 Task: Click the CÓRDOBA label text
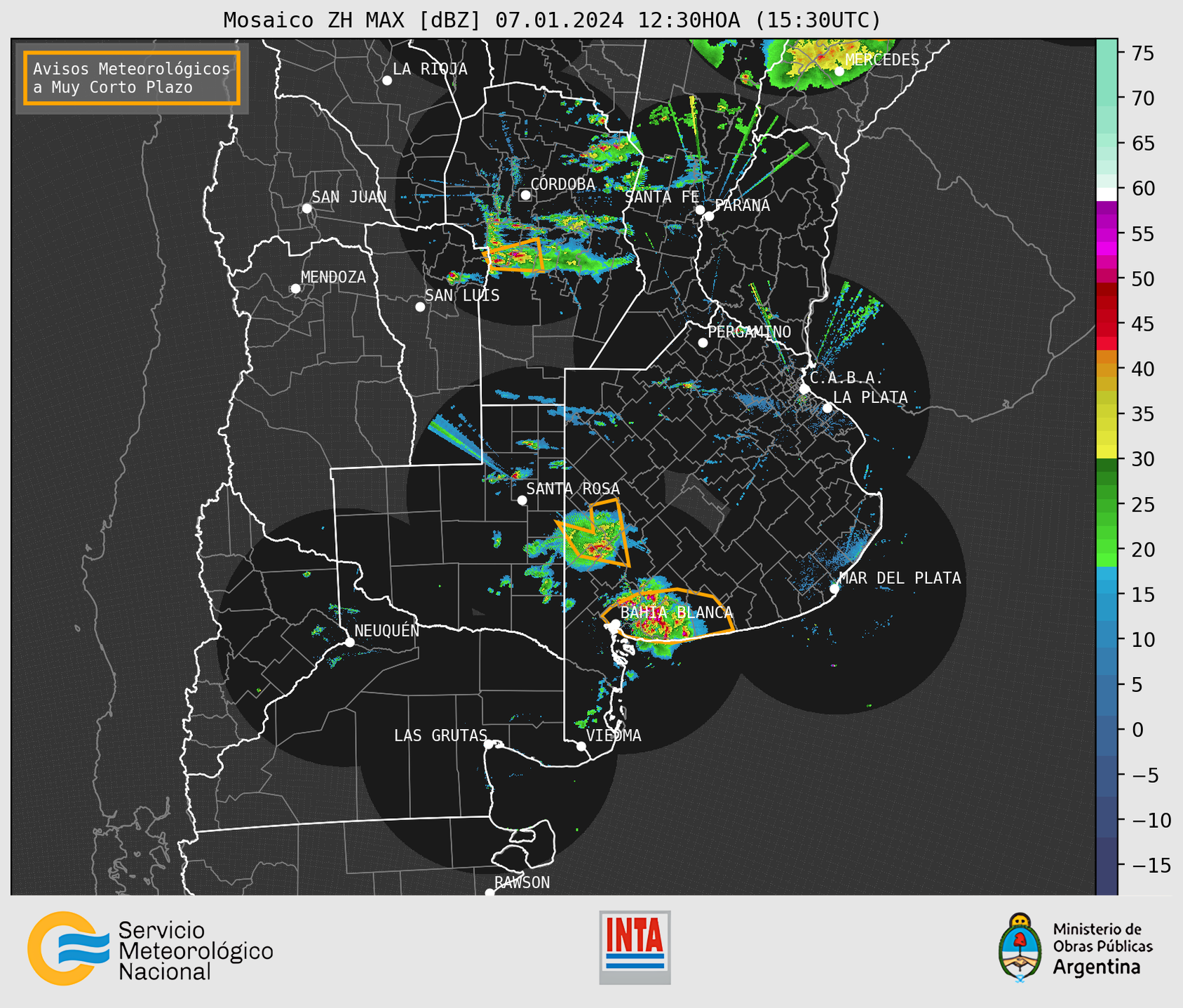click(x=562, y=184)
